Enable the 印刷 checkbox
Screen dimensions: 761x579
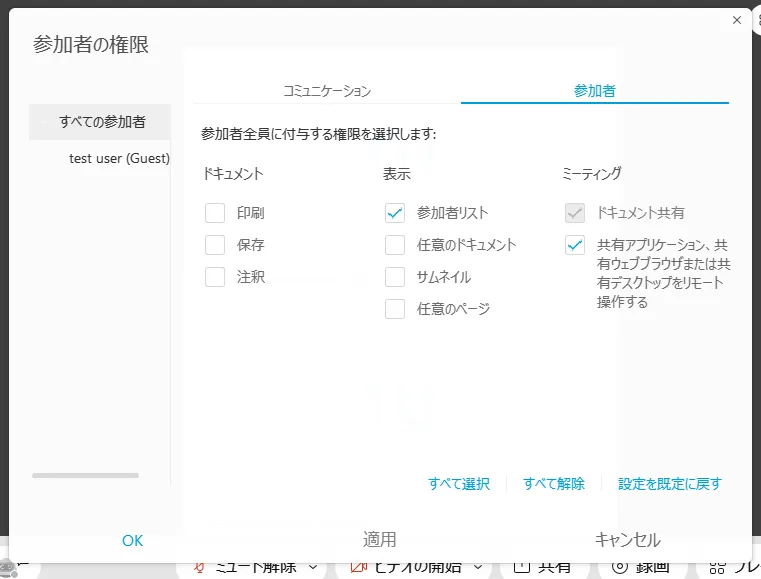[215, 213]
